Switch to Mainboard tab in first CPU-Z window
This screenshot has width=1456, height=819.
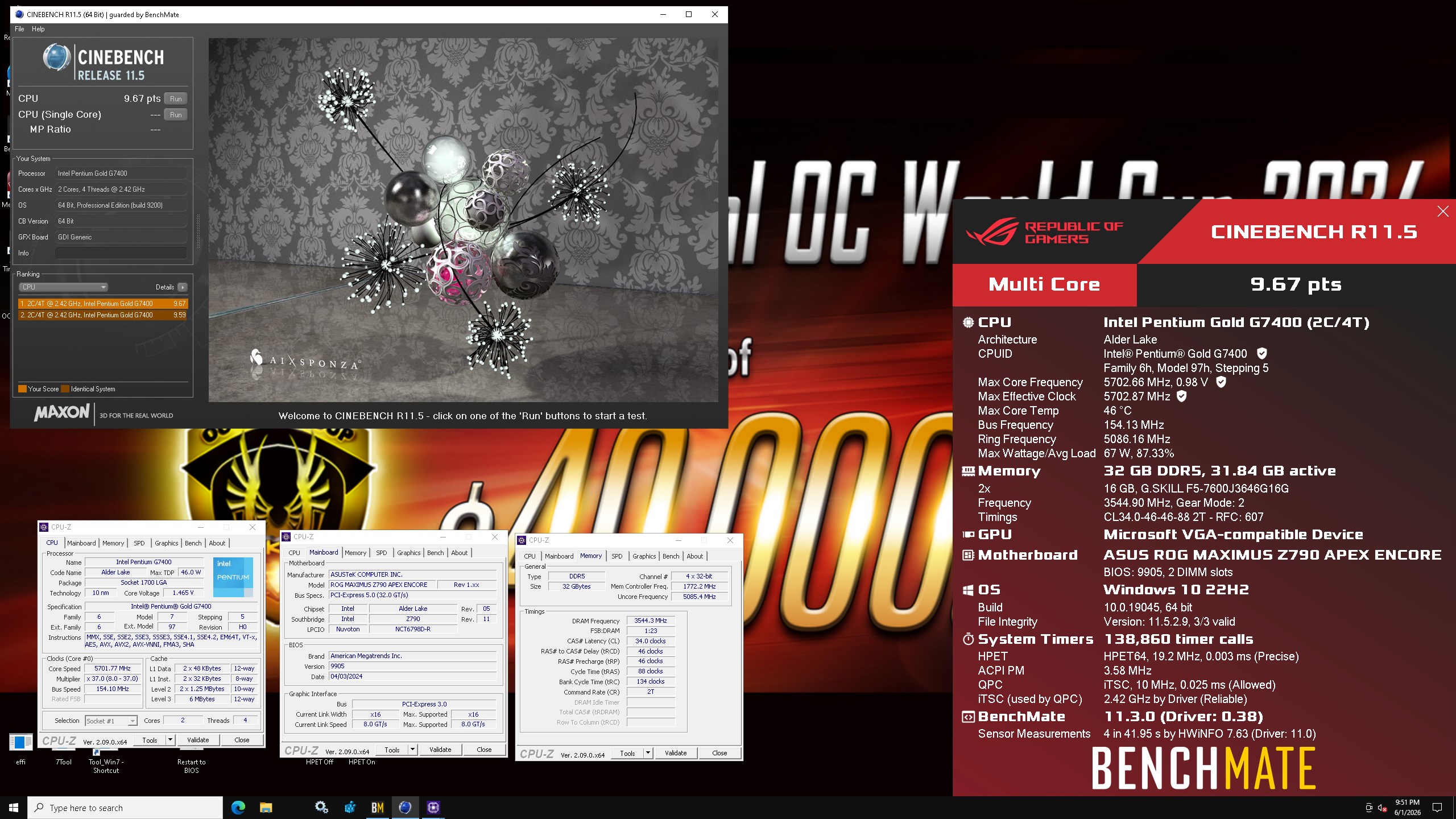pyautogui.click(x=81, y=543)
